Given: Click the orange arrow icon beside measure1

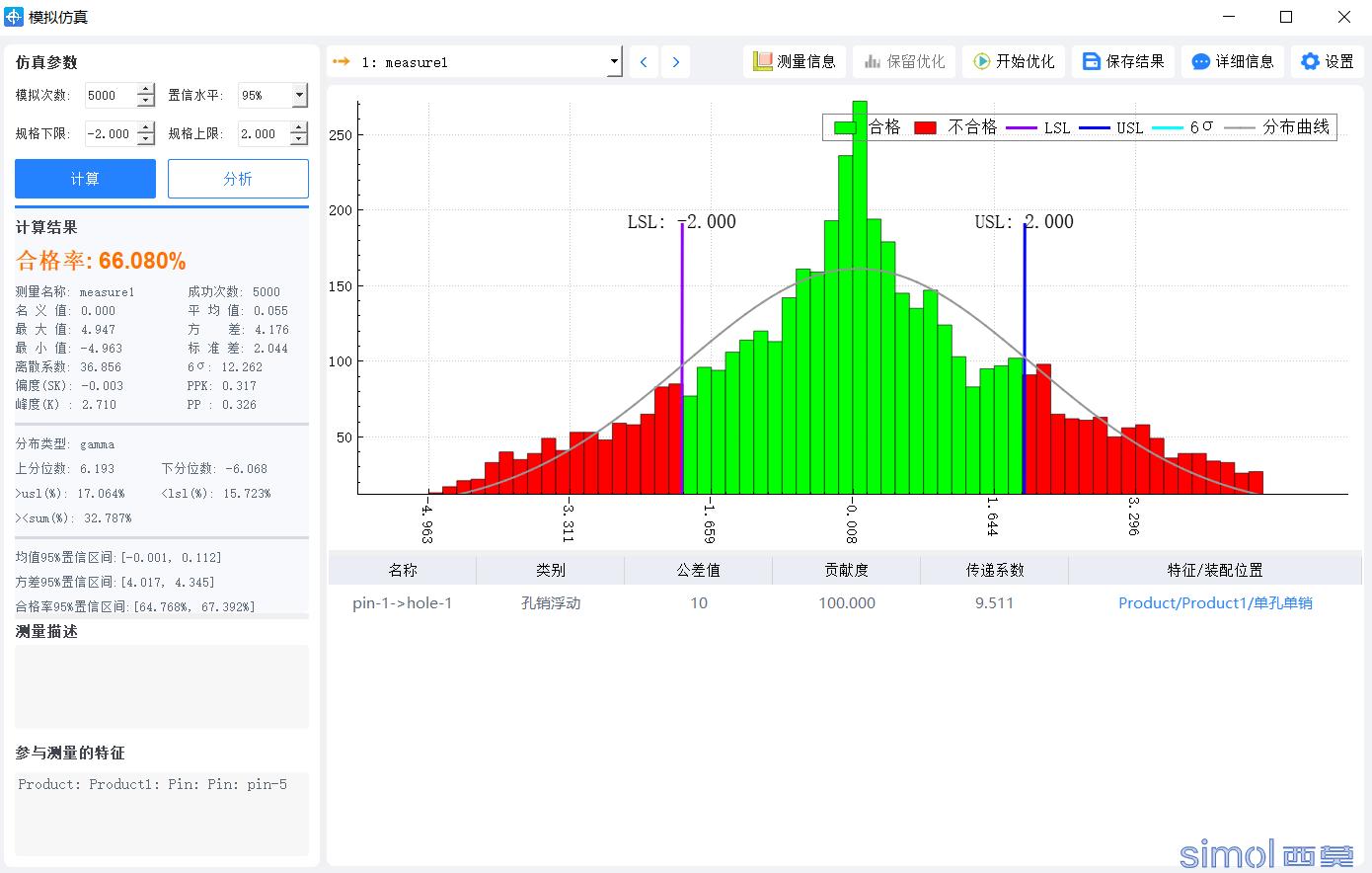Looking at the screenshot, I should pyautogui.click(x=342, y=61).
